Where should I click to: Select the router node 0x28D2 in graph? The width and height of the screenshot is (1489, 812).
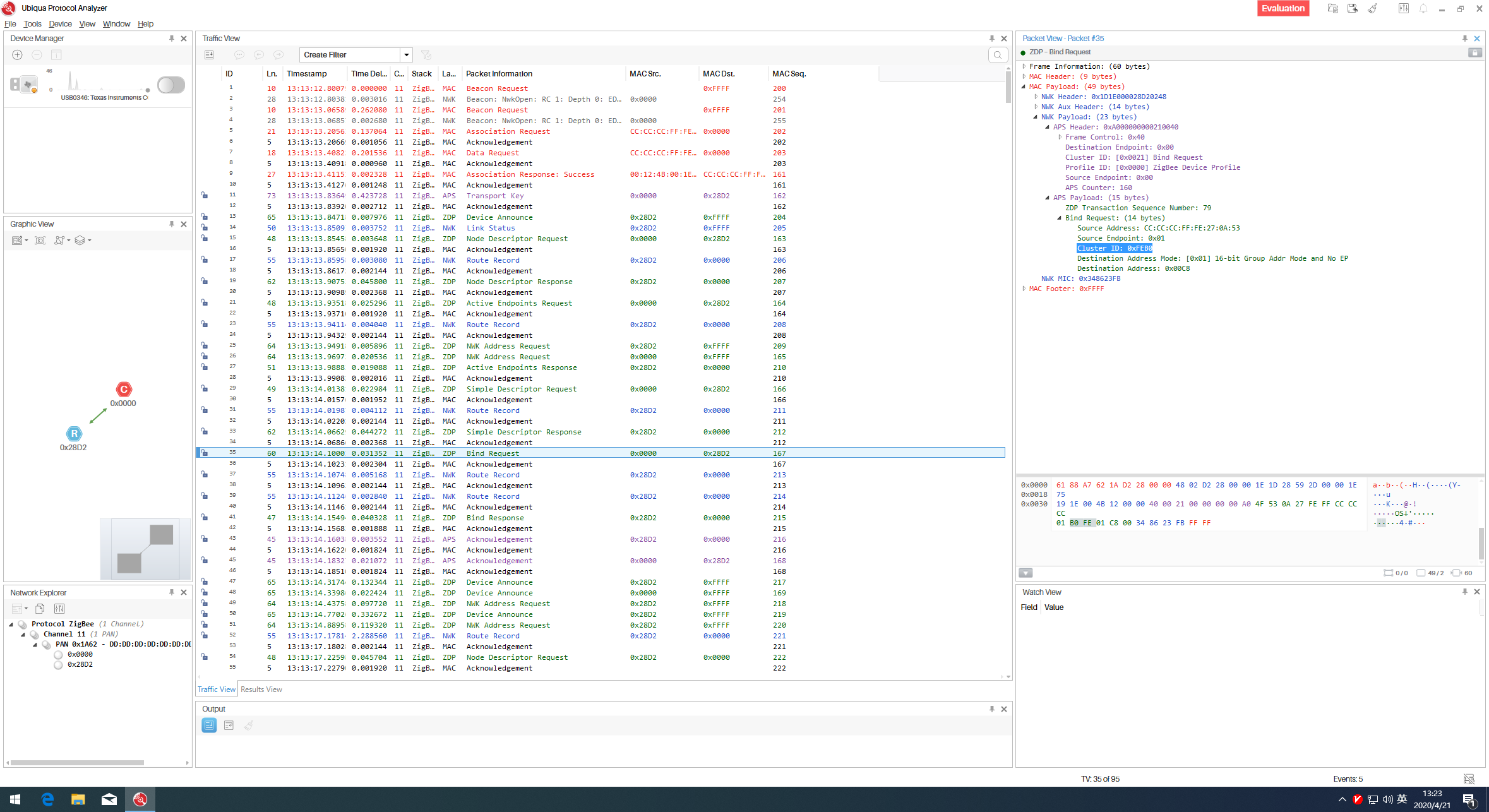click(x=74, y=434)
